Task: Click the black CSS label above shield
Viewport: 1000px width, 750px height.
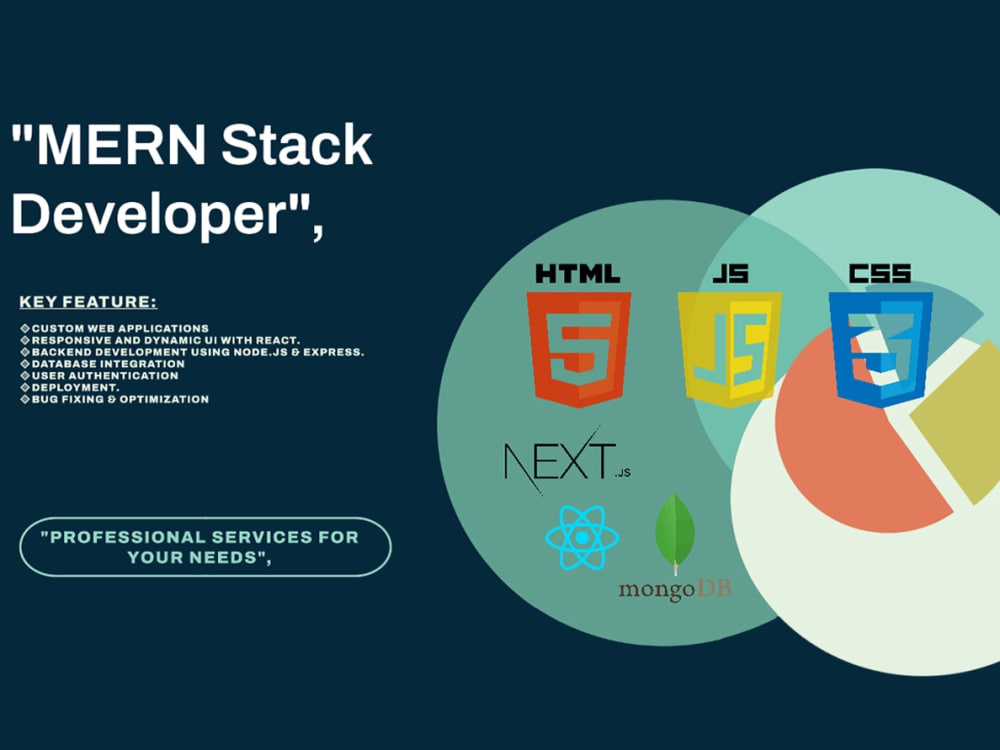Action: [x=880, y=274]
